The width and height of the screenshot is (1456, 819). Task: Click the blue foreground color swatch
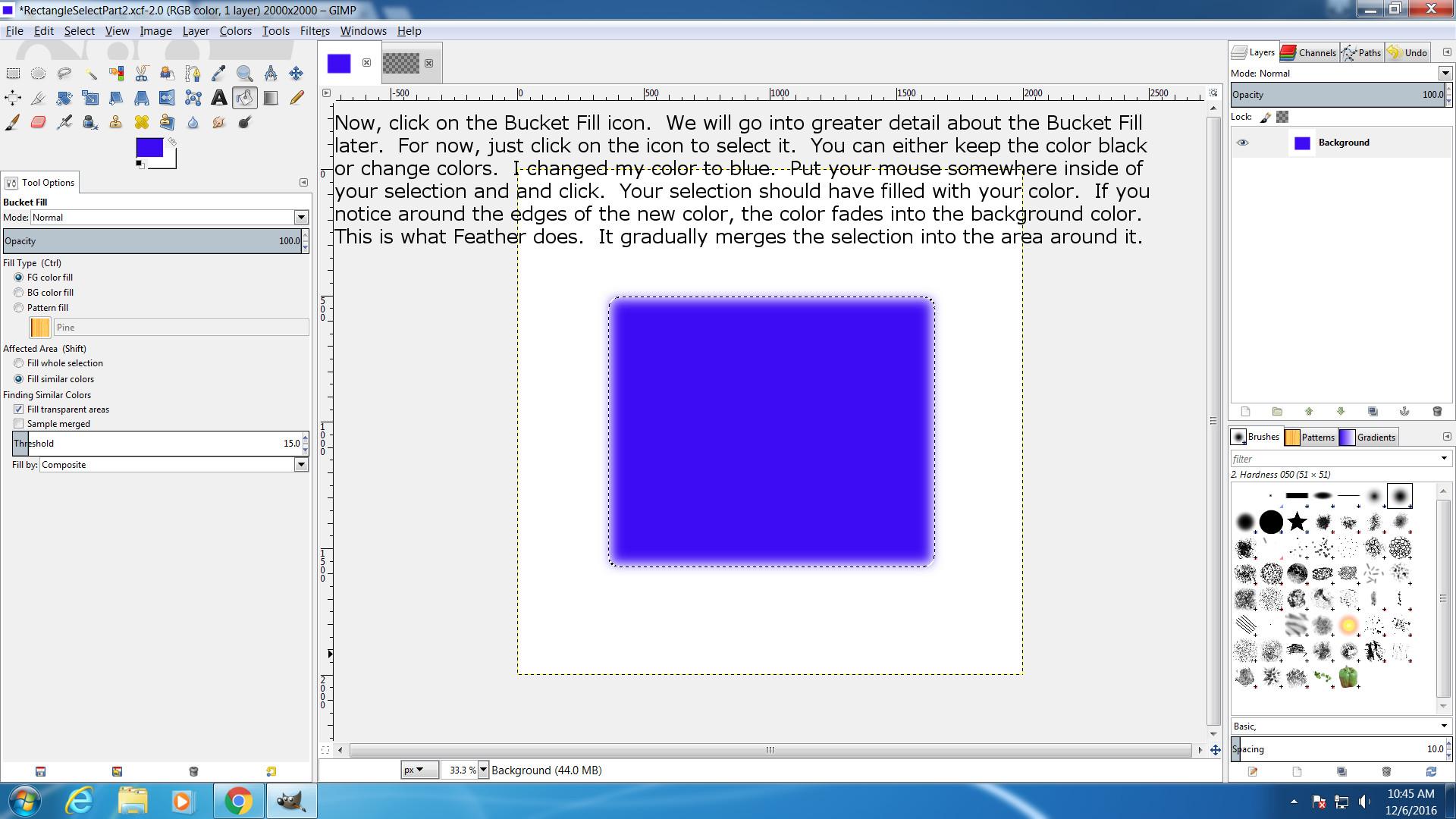[x=149, y=148]
